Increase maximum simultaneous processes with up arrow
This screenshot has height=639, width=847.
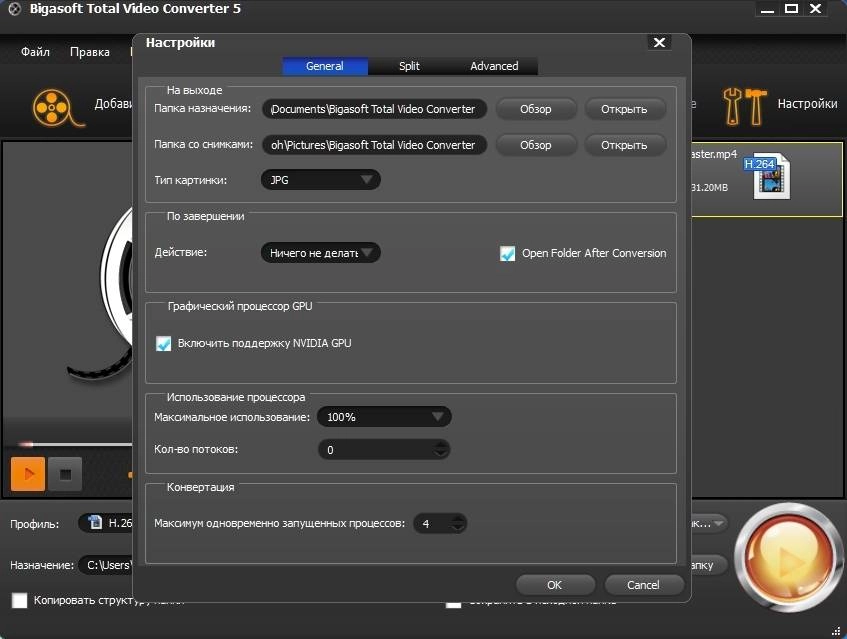pyautogui.click(x=459, y=519)
